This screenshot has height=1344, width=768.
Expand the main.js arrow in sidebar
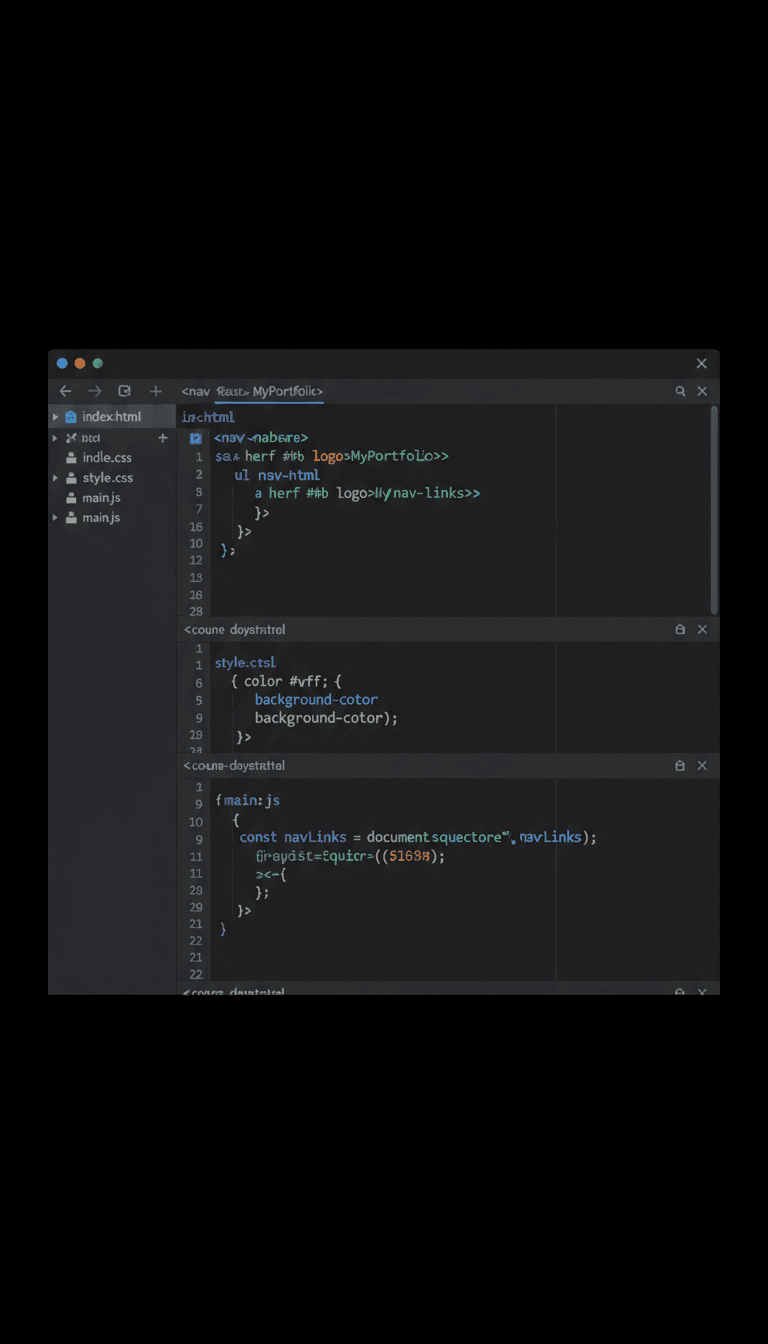coord(55,518)
